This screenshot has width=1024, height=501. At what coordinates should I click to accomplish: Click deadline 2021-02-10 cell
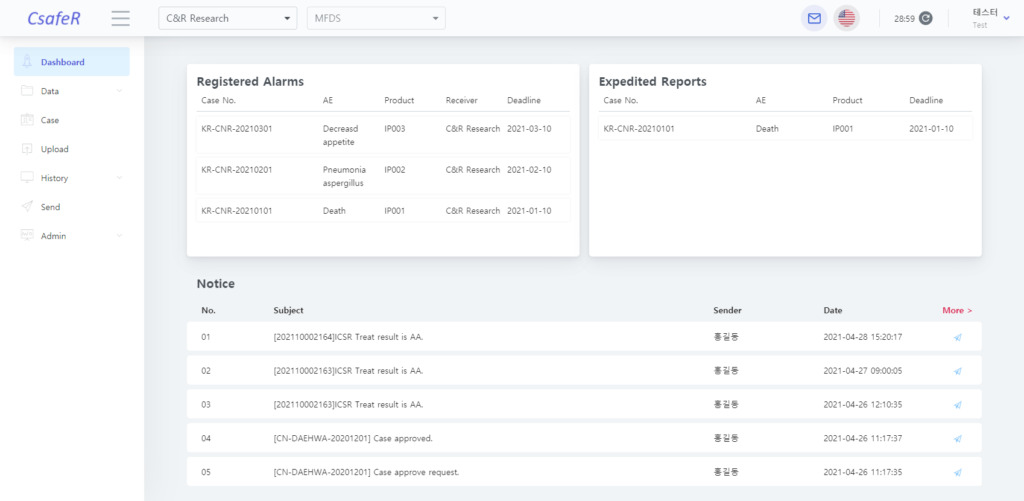[x=529, y=170]
